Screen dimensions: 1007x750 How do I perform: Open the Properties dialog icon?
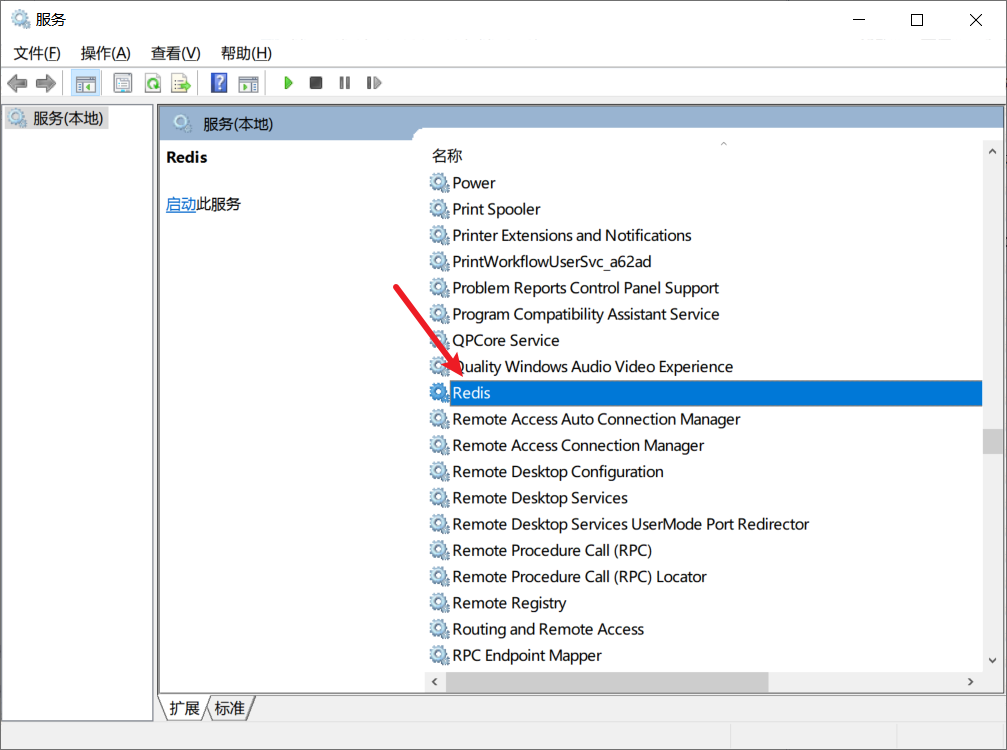click(121, 82)
